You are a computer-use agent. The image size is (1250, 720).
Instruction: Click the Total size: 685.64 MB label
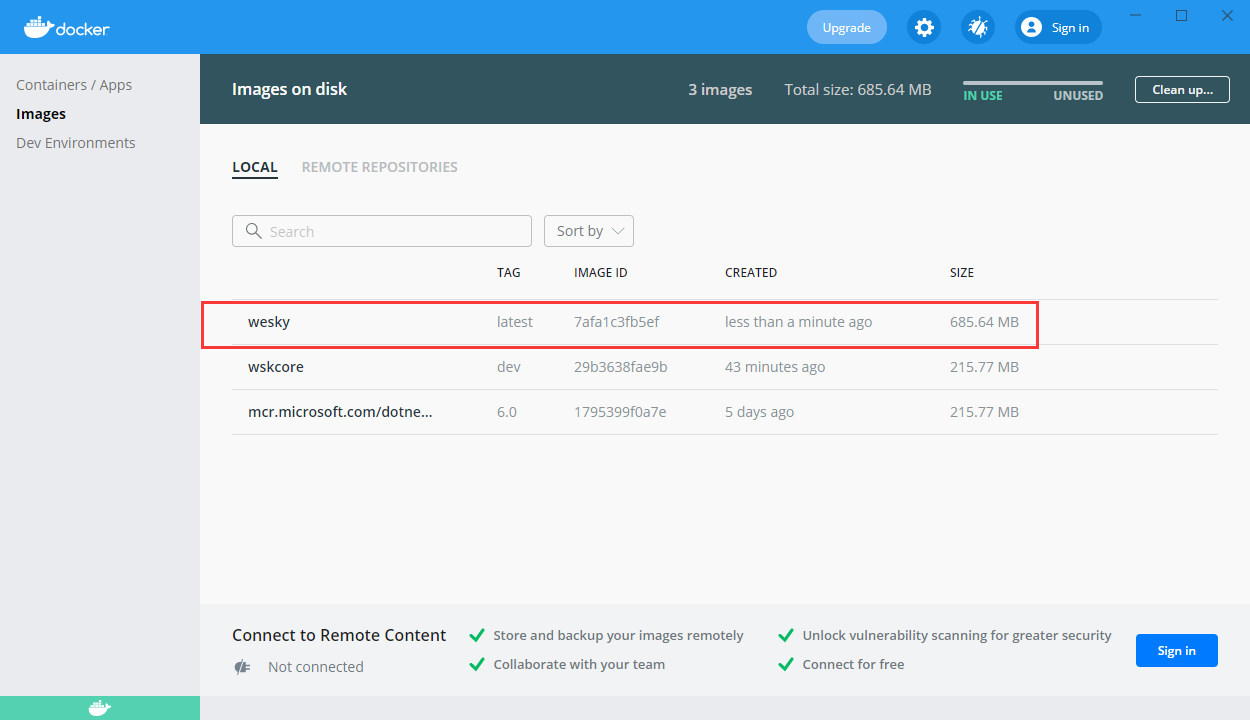click(858, 90)
